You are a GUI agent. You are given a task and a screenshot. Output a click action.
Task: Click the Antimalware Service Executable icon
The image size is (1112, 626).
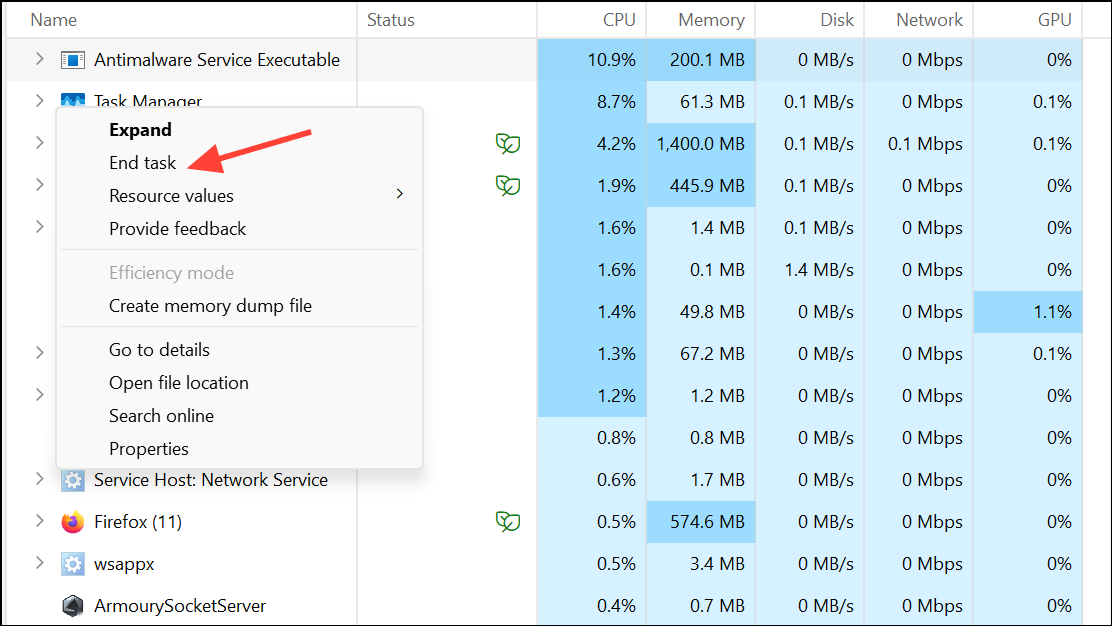tap(72, 59)
